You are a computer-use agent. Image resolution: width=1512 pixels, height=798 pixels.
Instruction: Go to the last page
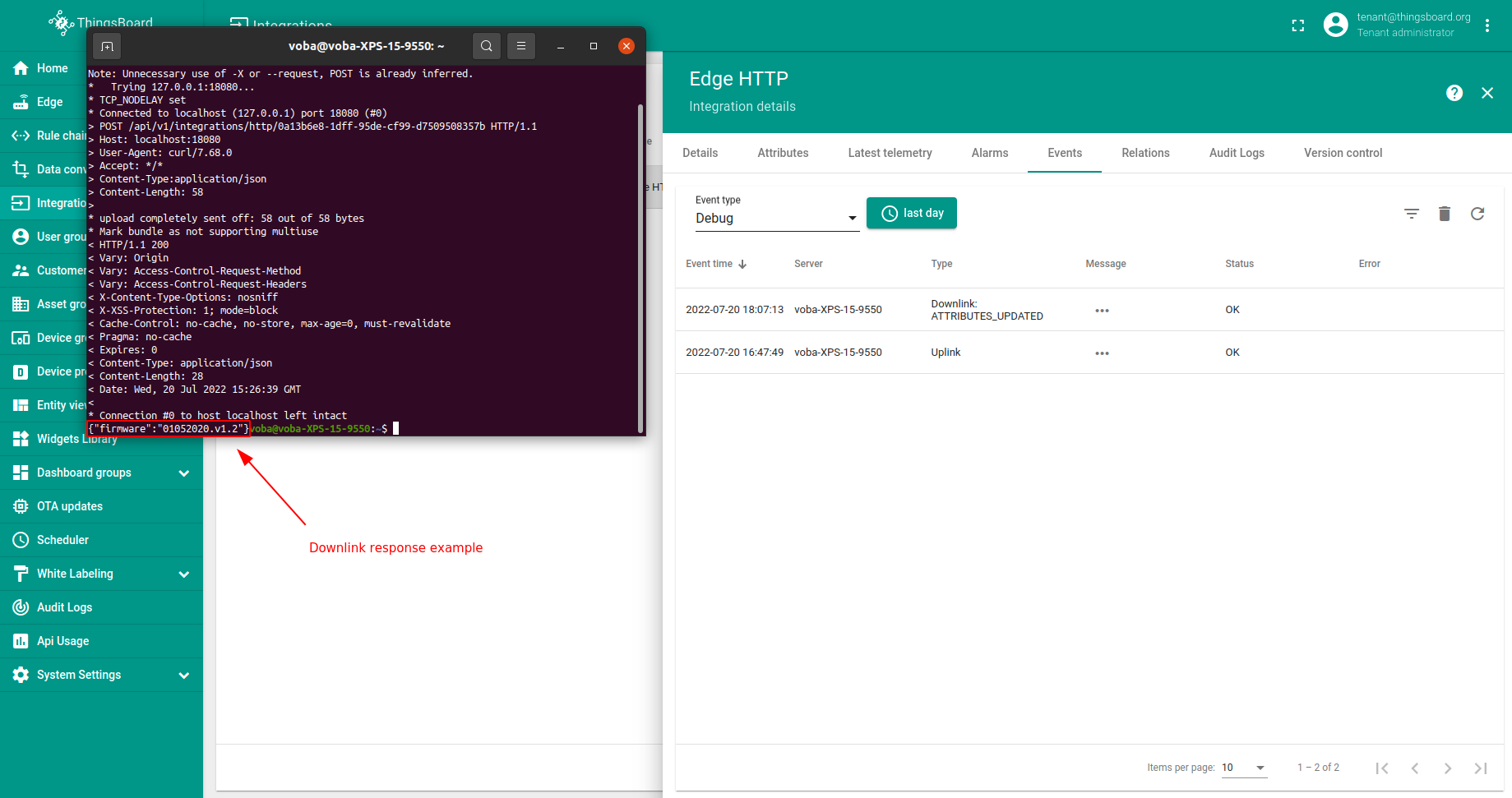[1481, 768]
